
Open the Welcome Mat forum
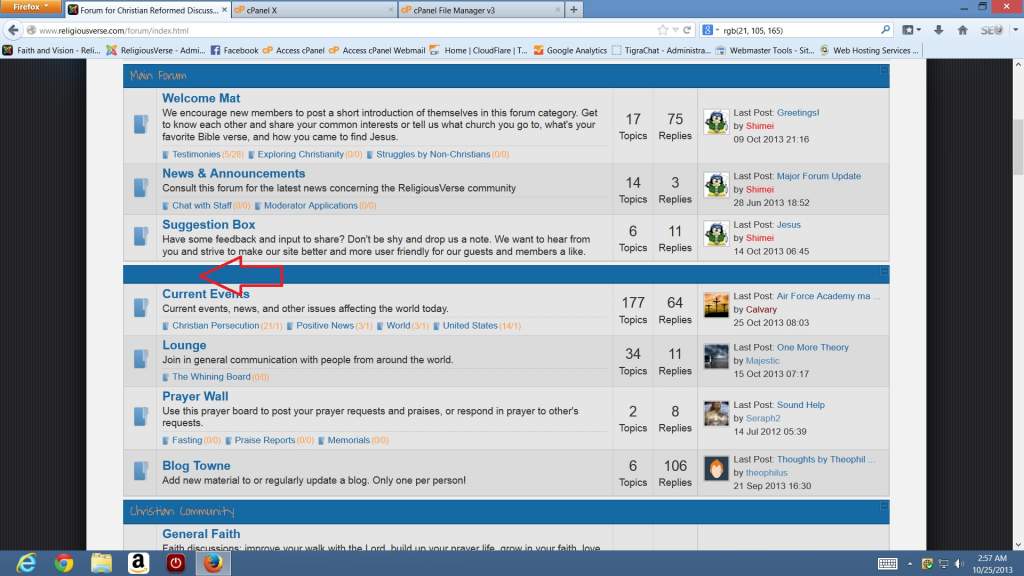click(x=201, y=98)
